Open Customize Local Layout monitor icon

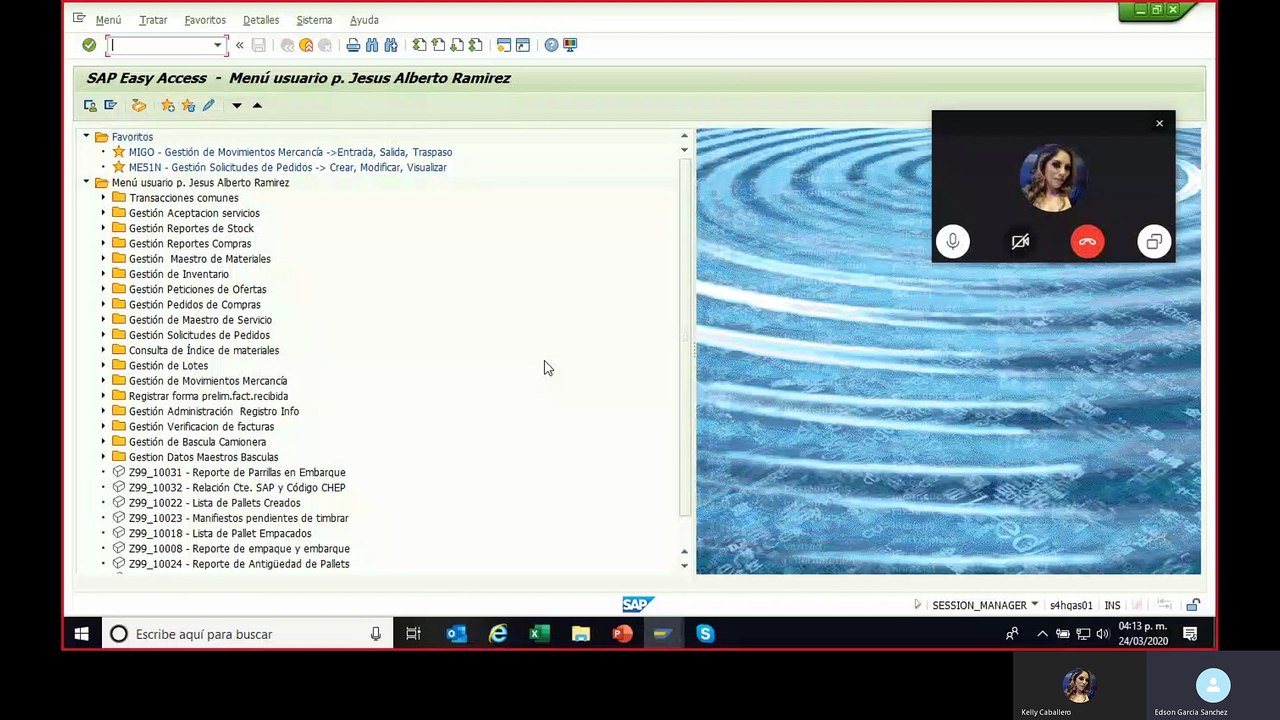pos(570,45)
